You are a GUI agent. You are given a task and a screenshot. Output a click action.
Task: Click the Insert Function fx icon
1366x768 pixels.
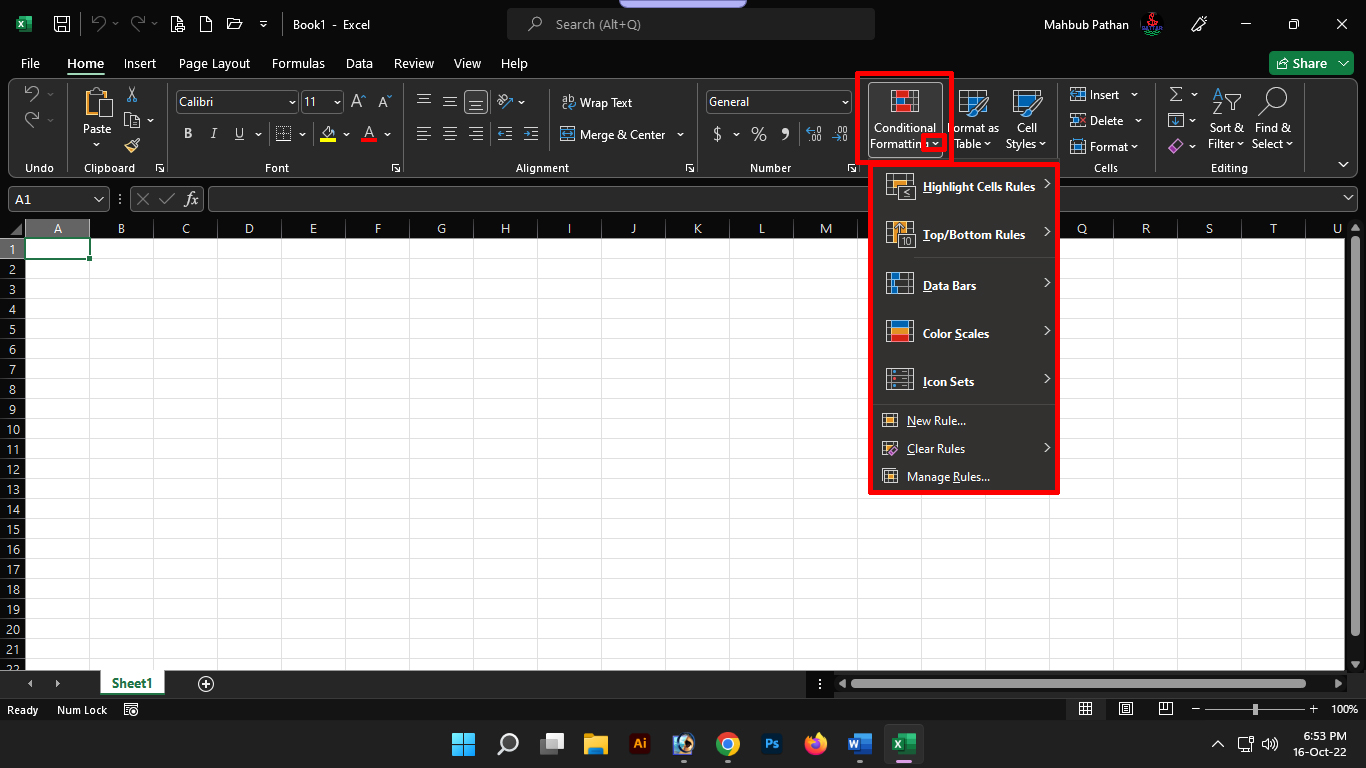pos(191,199)
